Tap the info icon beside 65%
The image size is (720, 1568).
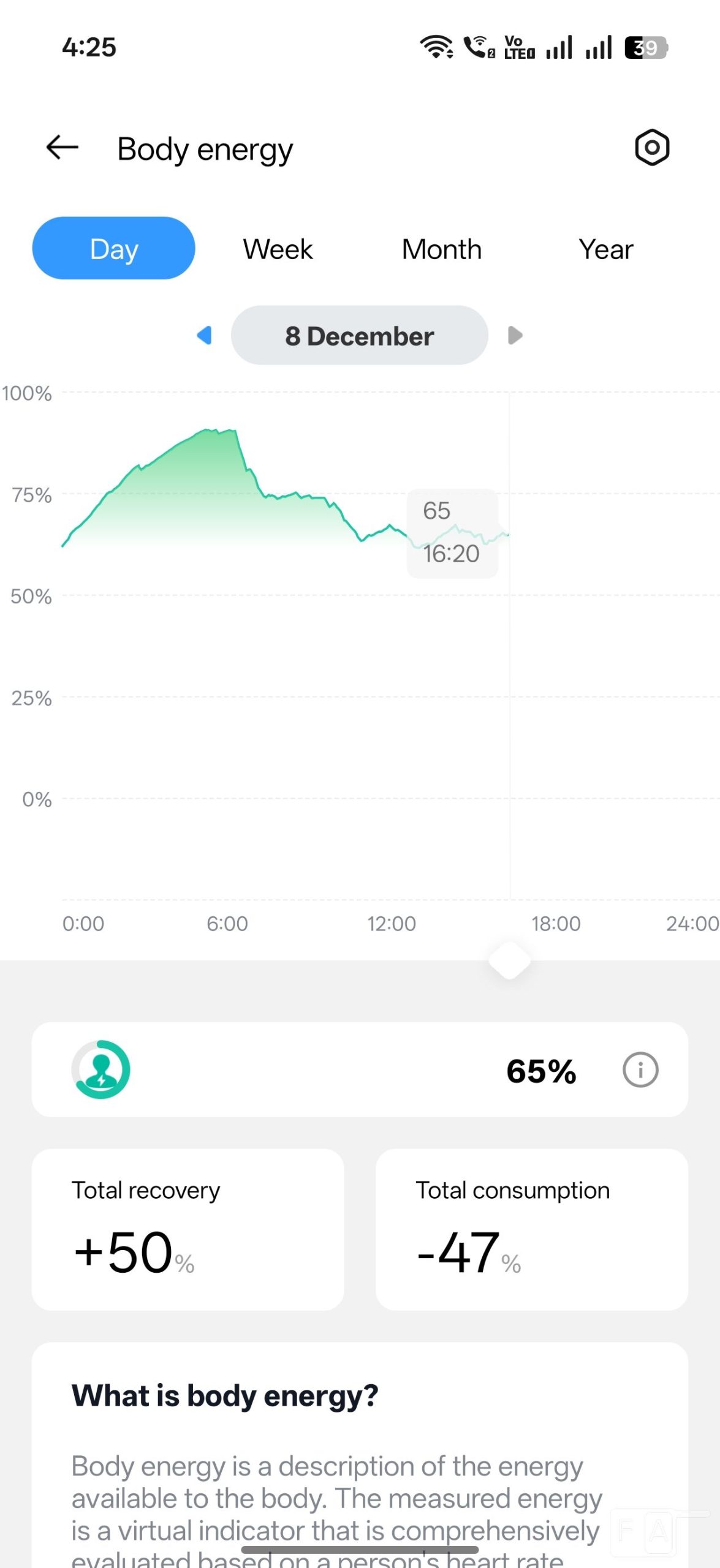point(640,1070)
